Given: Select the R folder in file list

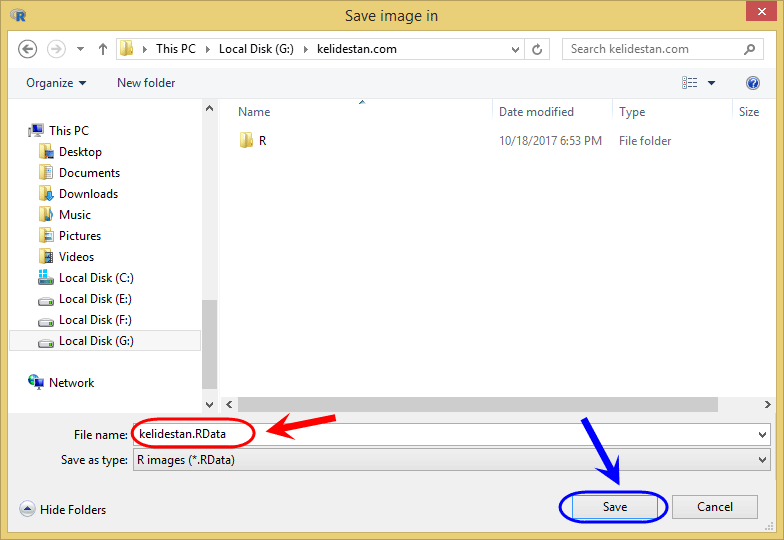Looking at the screenshot, I should coord(253,141).
